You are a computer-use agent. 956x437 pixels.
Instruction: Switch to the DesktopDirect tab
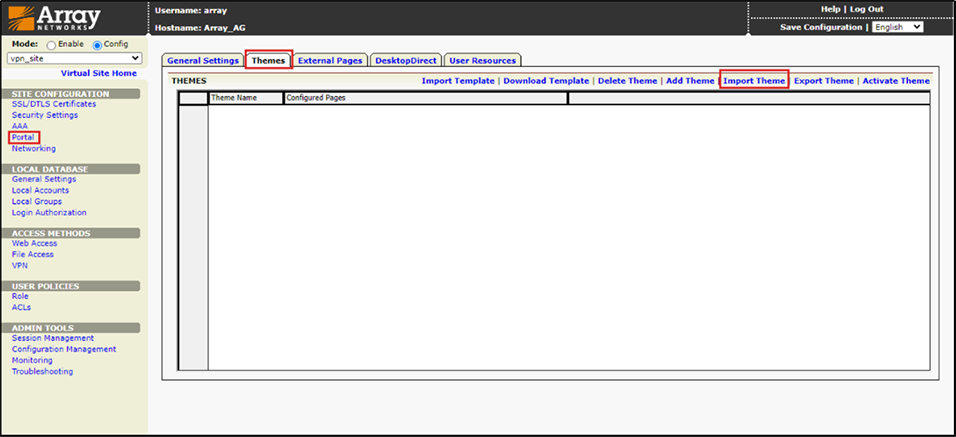[x=405, y=61]
